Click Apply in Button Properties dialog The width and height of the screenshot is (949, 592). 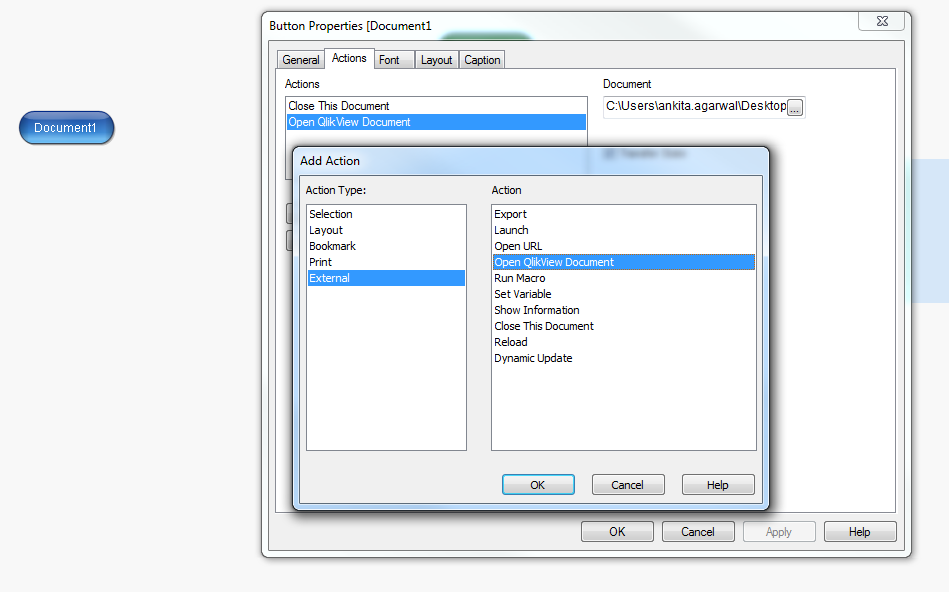779,531
